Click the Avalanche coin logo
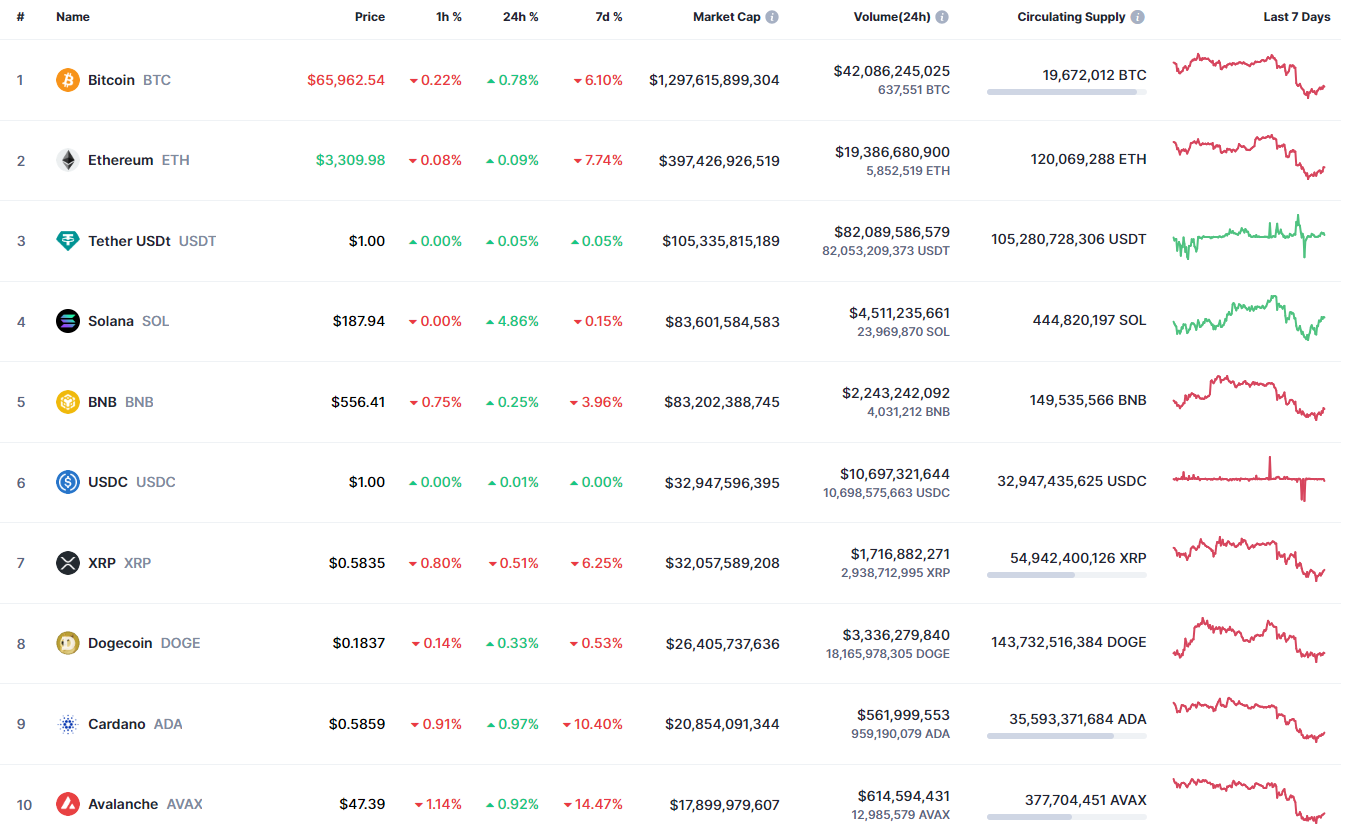This screenshot has width=1356, height=839. [x=68, y=804]
